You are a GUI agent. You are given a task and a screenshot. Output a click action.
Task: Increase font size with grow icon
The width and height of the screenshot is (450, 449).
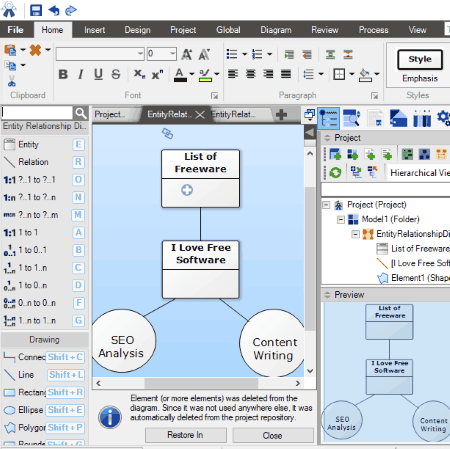187,54
